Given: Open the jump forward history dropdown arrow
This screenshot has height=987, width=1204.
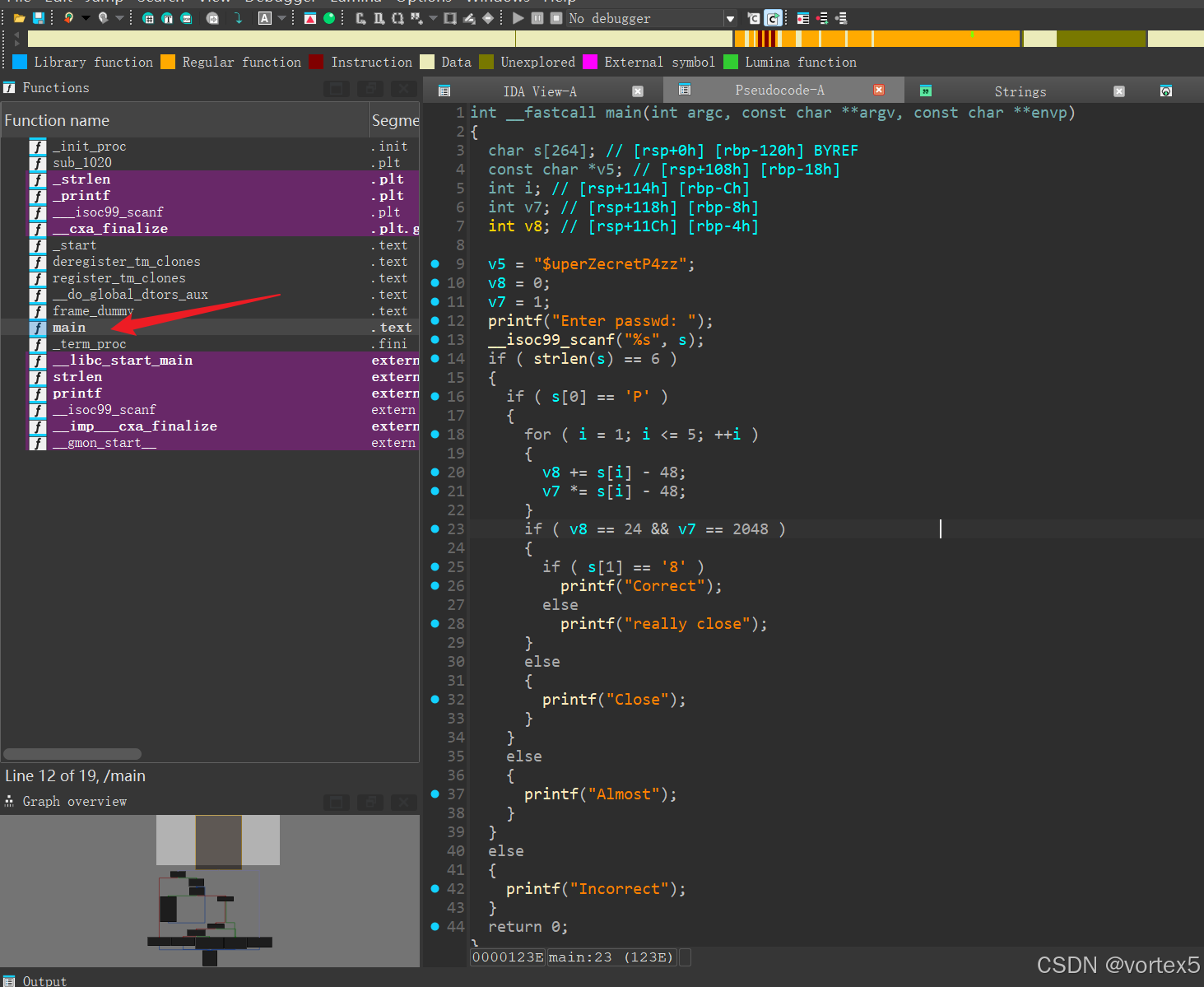Looking at the screenshot, I should tap(119, 18).
